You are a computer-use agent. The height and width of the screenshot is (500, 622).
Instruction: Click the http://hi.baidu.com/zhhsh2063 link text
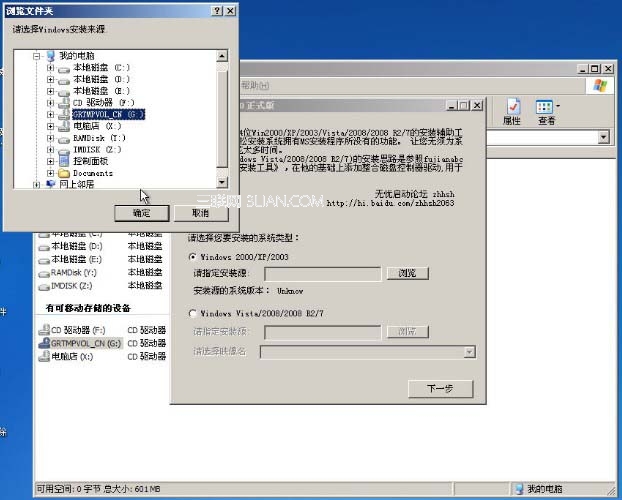391,203
